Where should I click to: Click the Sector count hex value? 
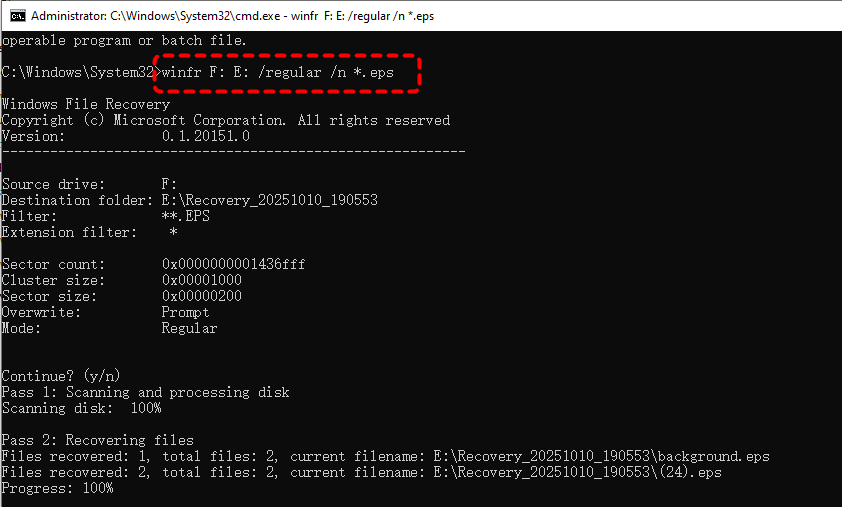tap(233, 264)
